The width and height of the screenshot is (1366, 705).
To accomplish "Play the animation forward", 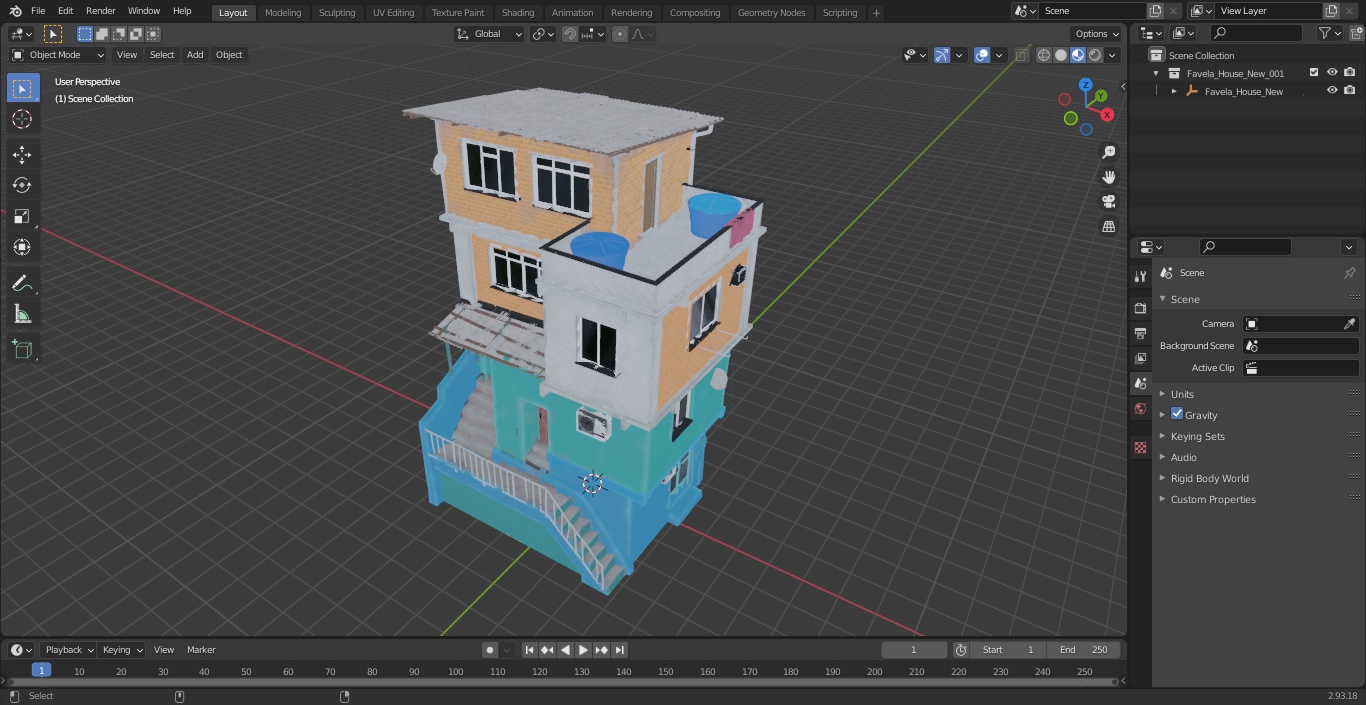I will (x=583, y=650).
